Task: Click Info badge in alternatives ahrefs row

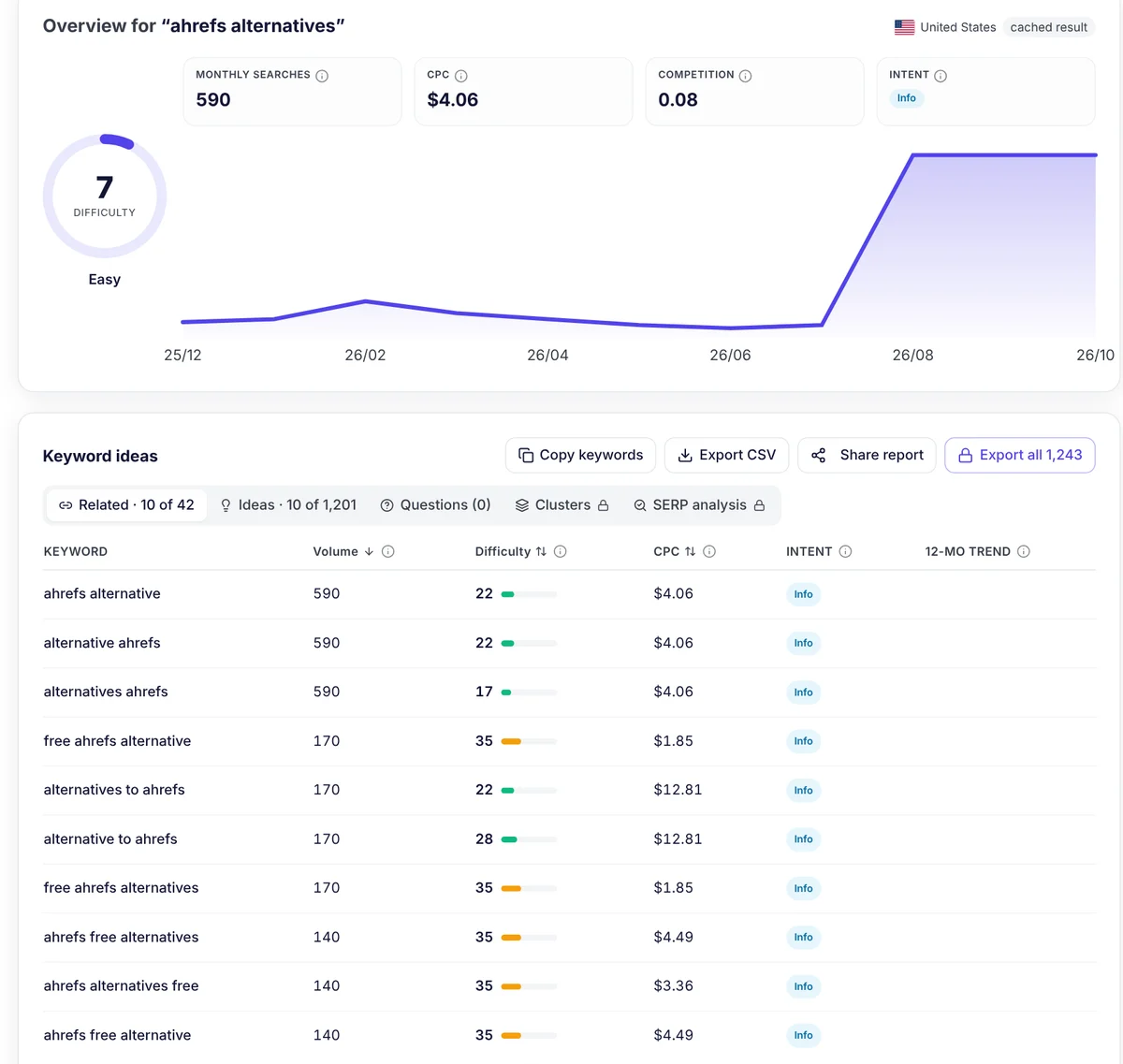Action: pyautogui.click(x=803, y=692)
